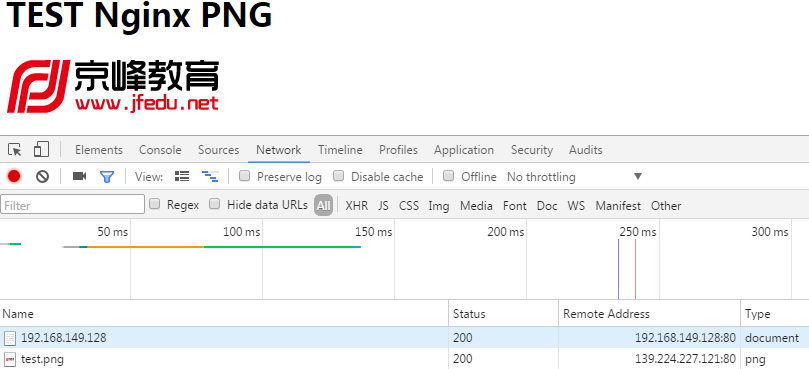The height and width of the screenshot is (369, 809).
Task: Click the Filter text input field
Action: 73,204
